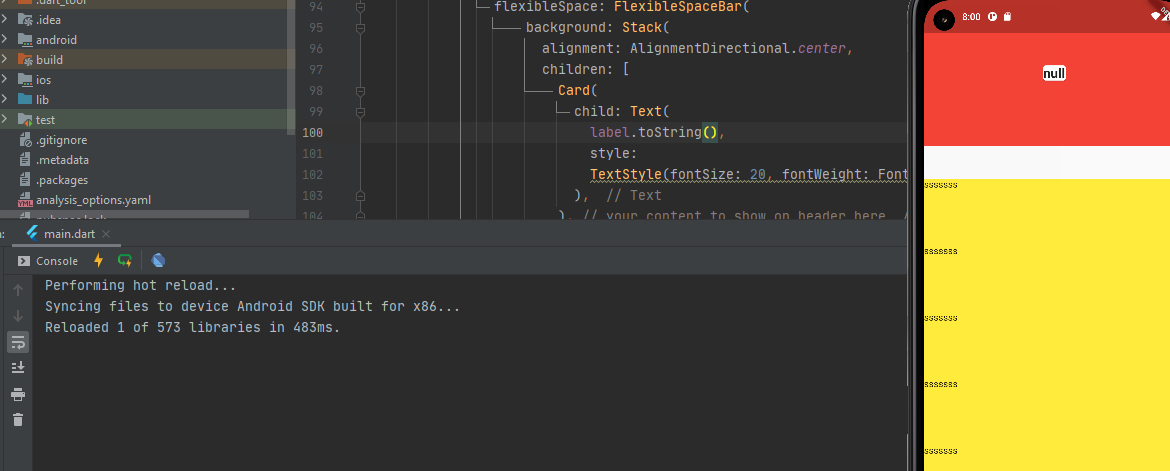Expand the ios folder

click(5, 80)
